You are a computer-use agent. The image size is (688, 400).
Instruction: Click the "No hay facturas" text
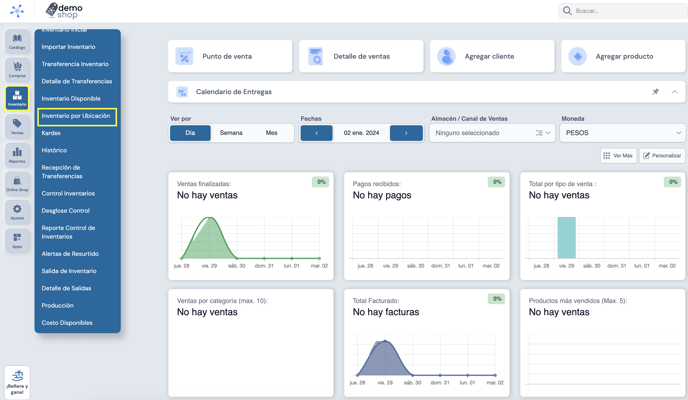click(386, 312)
